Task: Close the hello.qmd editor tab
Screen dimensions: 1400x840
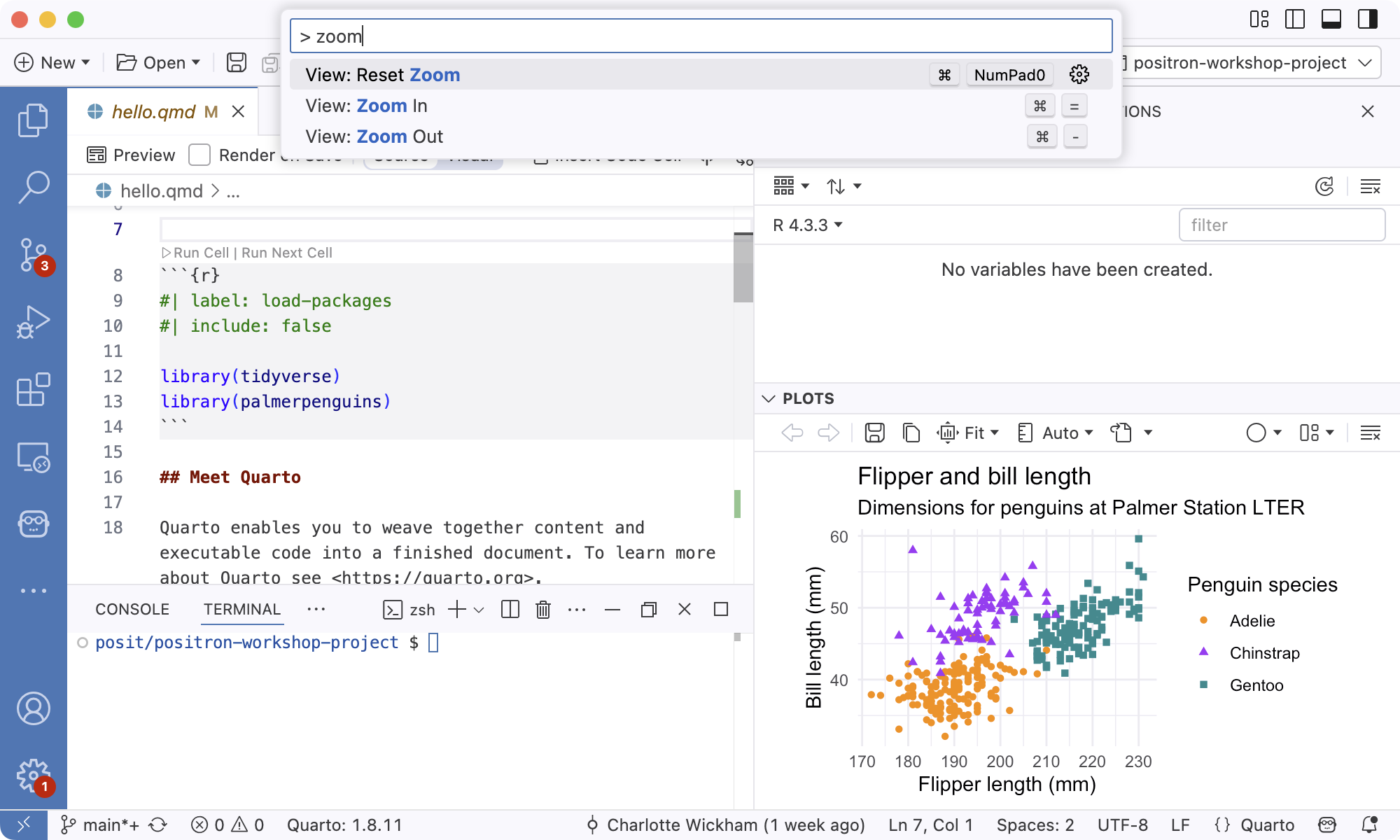Action: coord(238,111)
